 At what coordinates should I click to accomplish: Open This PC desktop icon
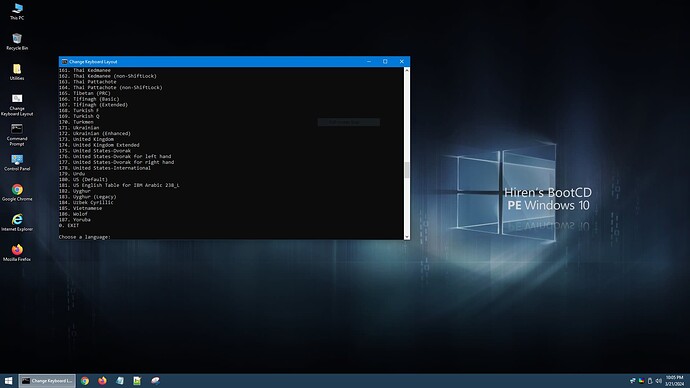coord(17,11)
